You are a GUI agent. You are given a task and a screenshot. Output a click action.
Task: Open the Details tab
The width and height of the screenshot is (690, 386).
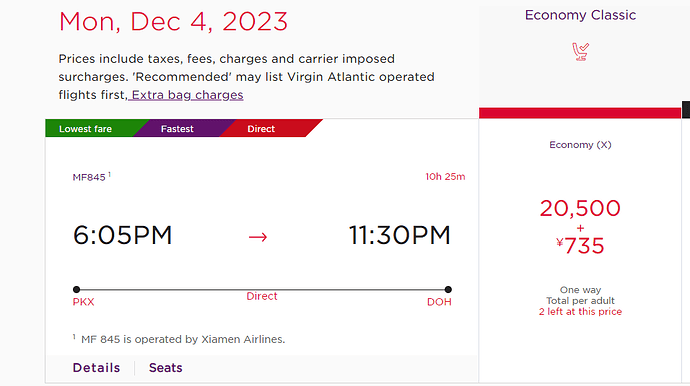tap(96, 368)
